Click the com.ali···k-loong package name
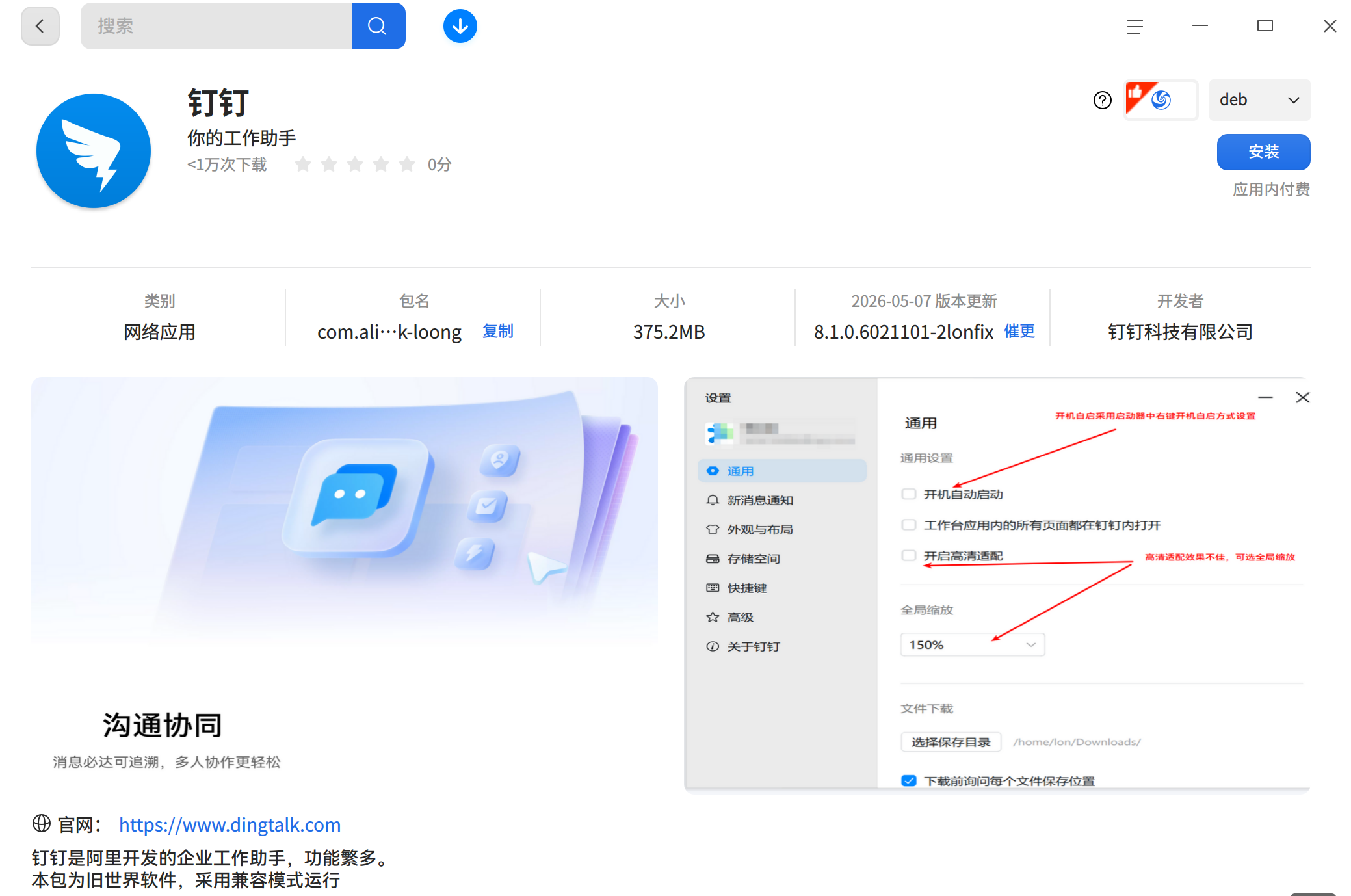This screenshot has width=1351, height=896. pyautogui.click(x=389, y=332)
